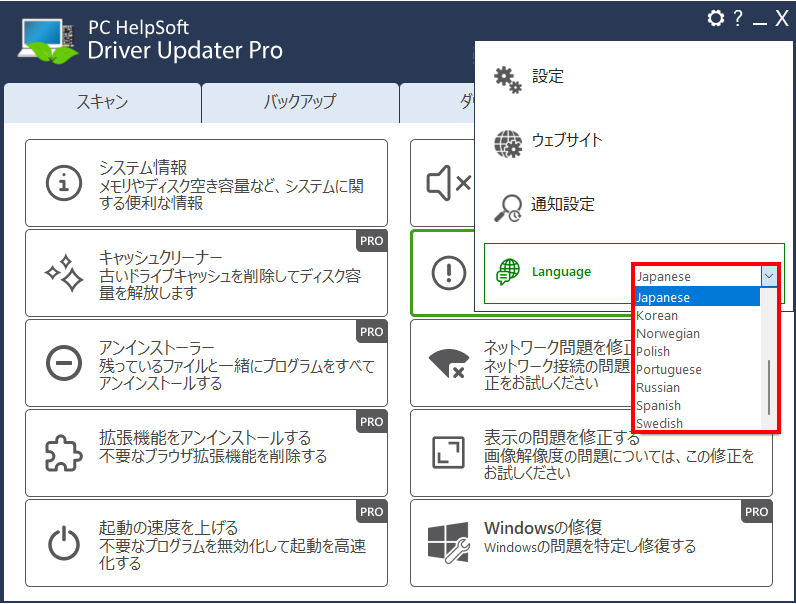
Task: Click PRO badge on Windowsの修復 card
Action: tap(756, 512)
